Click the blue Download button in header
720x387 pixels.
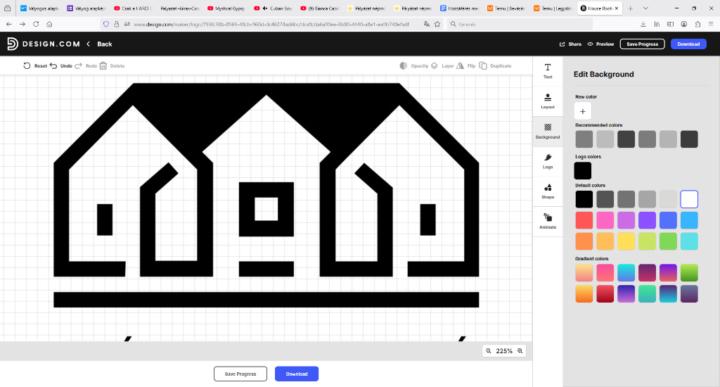[x=688, y=44]
